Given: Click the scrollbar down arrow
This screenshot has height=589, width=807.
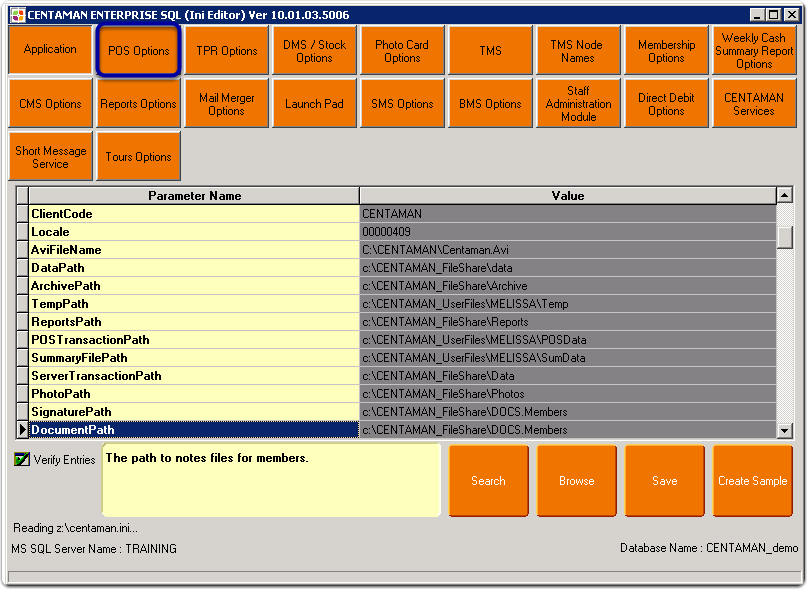Looking at the screenshot, I should point(783,430).
